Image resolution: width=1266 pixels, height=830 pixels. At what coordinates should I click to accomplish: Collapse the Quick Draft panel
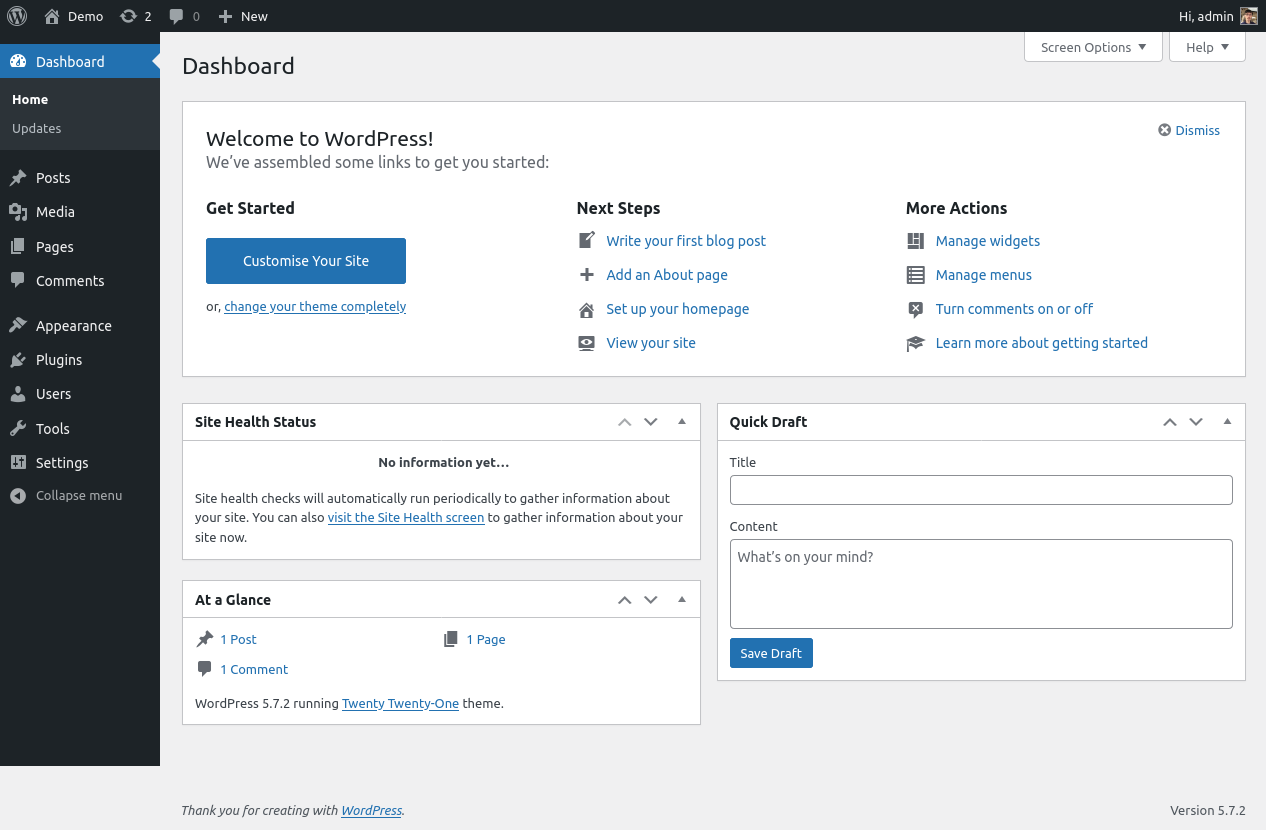coord(1227,421)
